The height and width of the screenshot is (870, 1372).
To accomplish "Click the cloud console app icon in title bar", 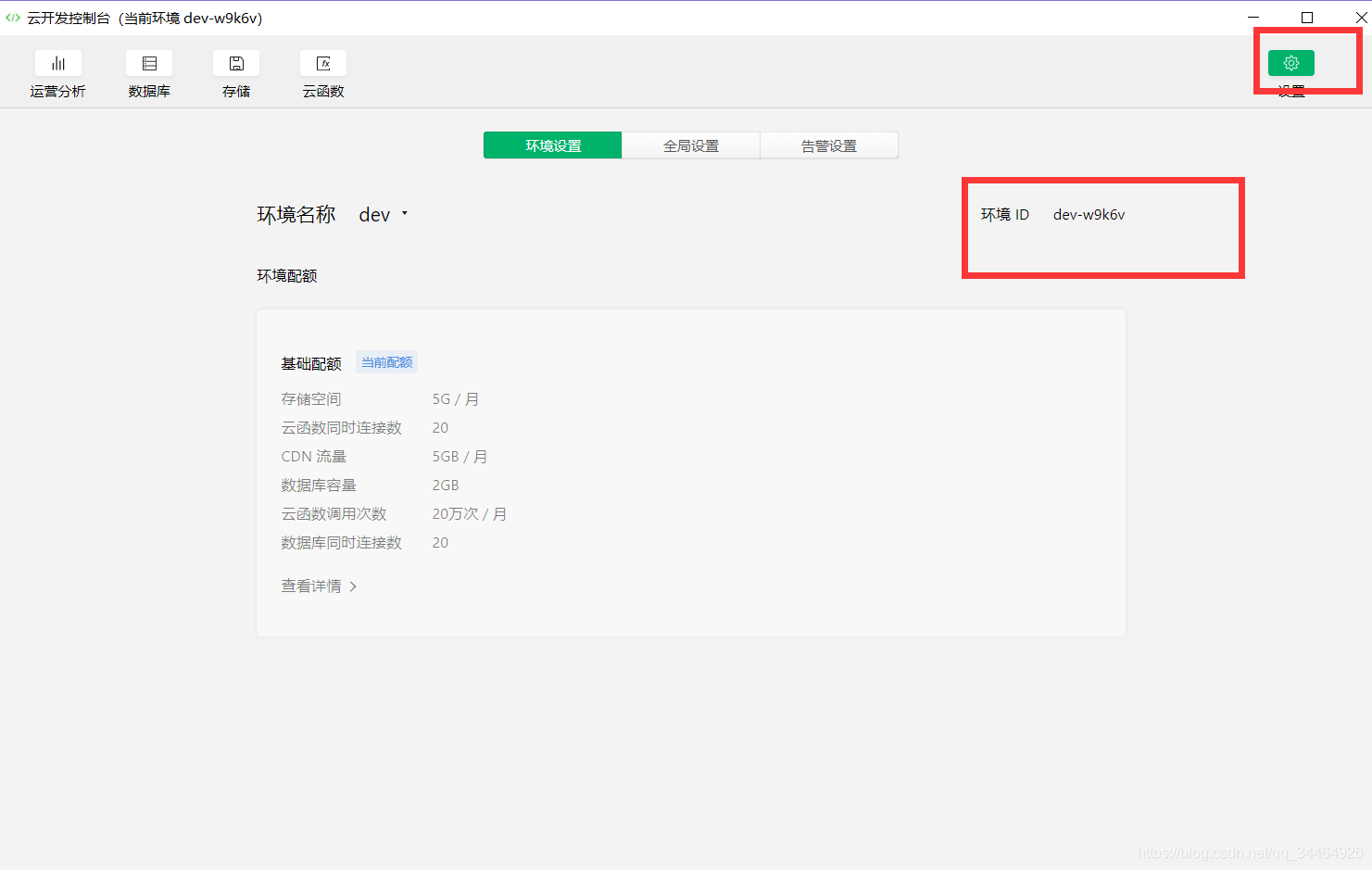I will tap(13, 18).
